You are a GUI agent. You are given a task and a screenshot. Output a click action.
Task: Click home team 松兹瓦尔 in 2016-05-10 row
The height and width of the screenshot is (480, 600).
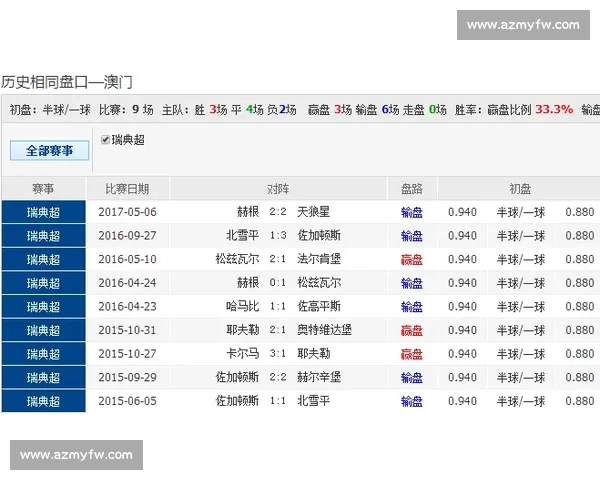(237, 259)
